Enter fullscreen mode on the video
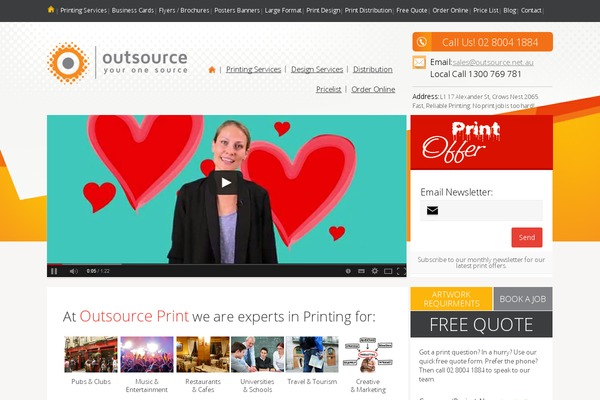Screen dimensions: 600x400 coord(401,271)
